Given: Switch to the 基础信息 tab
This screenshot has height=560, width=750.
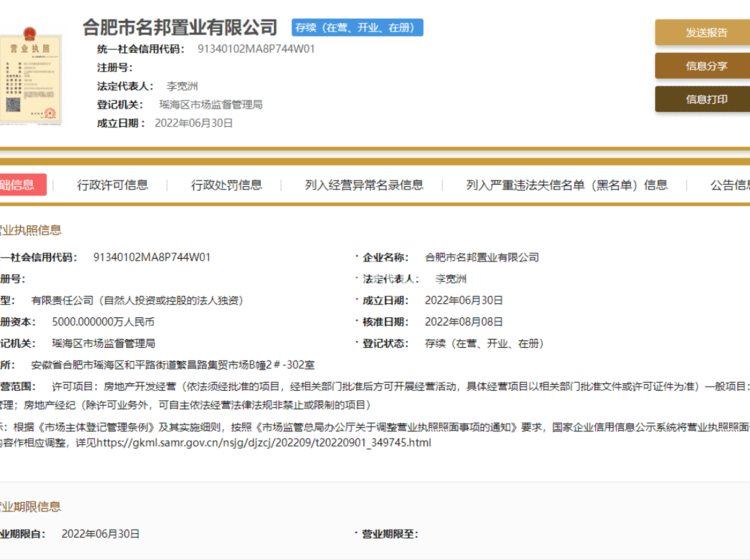Looking at the screenshot, I should [18, 184].
